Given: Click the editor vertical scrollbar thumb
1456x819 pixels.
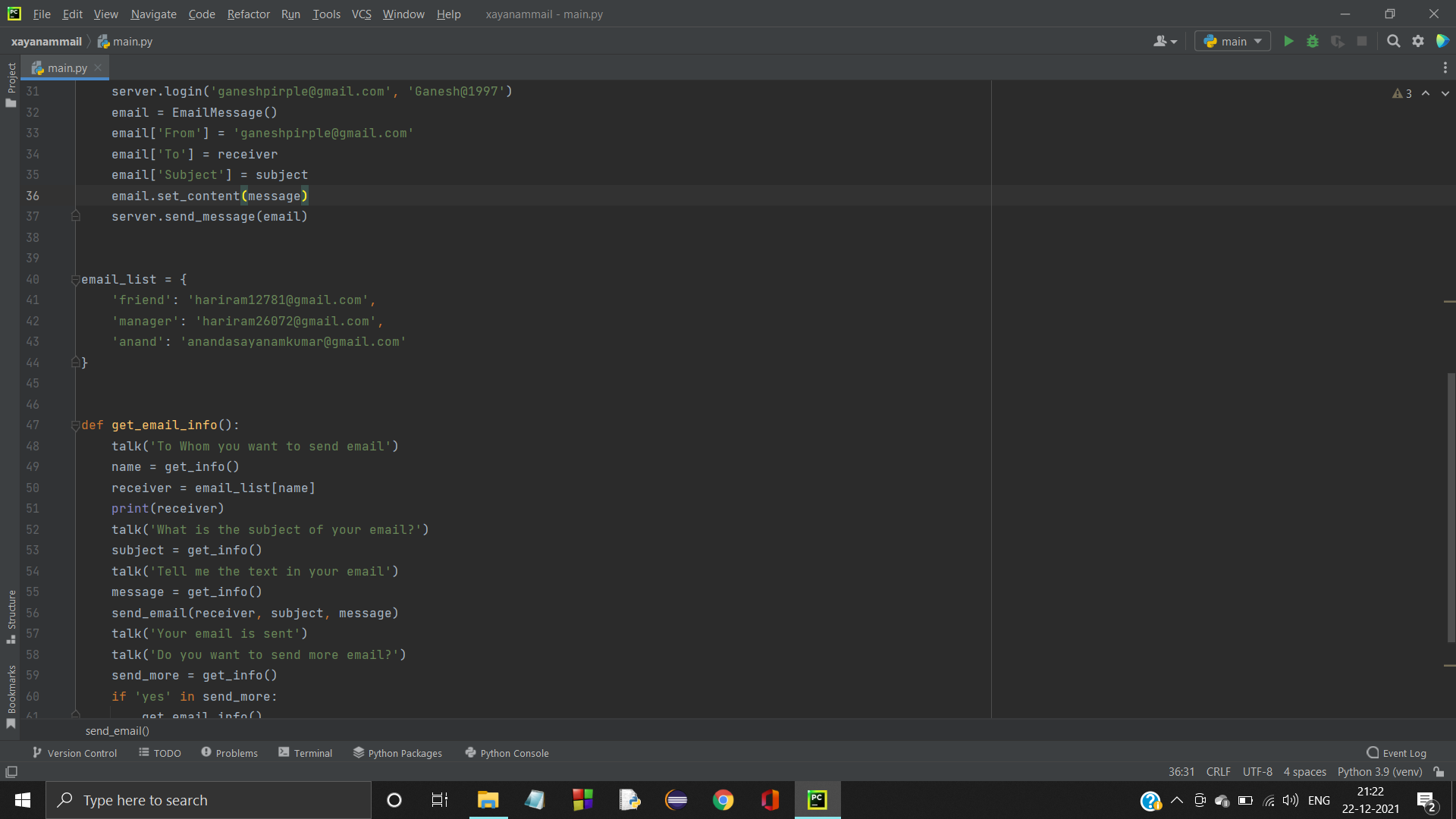Looking at the screenshot, I should coord(1450,508).
